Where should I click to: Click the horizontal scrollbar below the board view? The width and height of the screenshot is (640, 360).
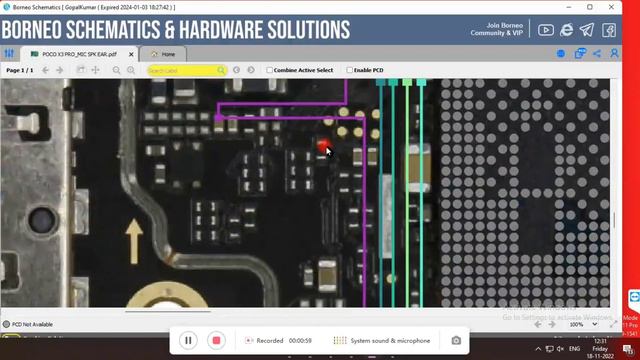pyautogui.click(x=168, y=311)
